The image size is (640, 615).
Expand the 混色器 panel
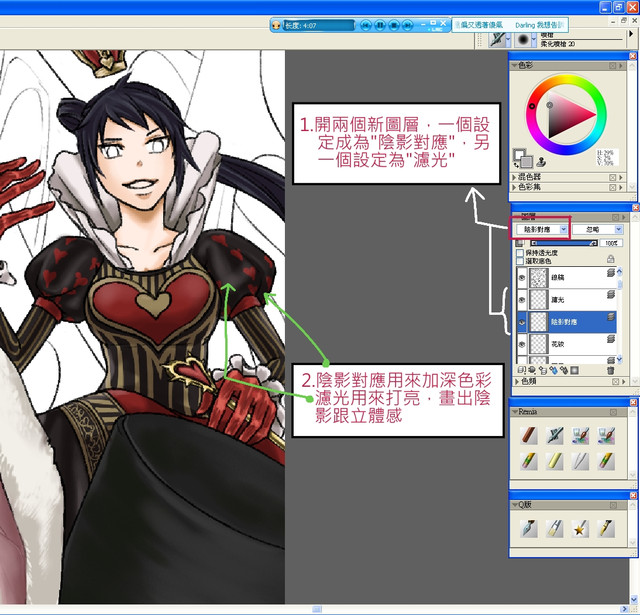point(514,178)
